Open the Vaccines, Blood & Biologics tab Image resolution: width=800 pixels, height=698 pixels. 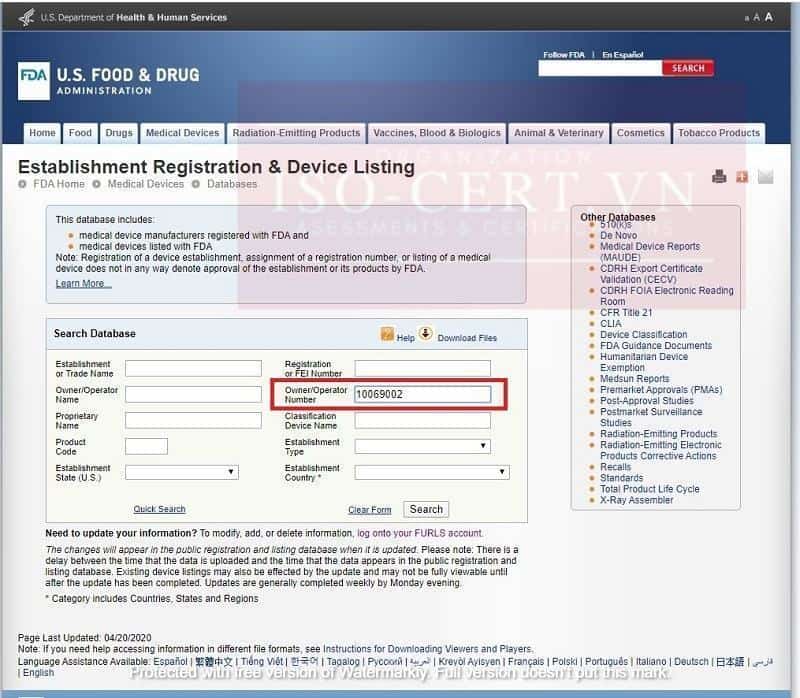point(437,133)
